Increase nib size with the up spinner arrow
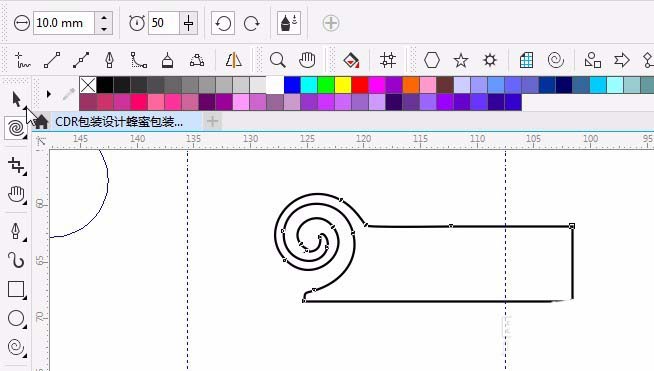The width and height of the screenshot is (654, 371). point(103,18)
